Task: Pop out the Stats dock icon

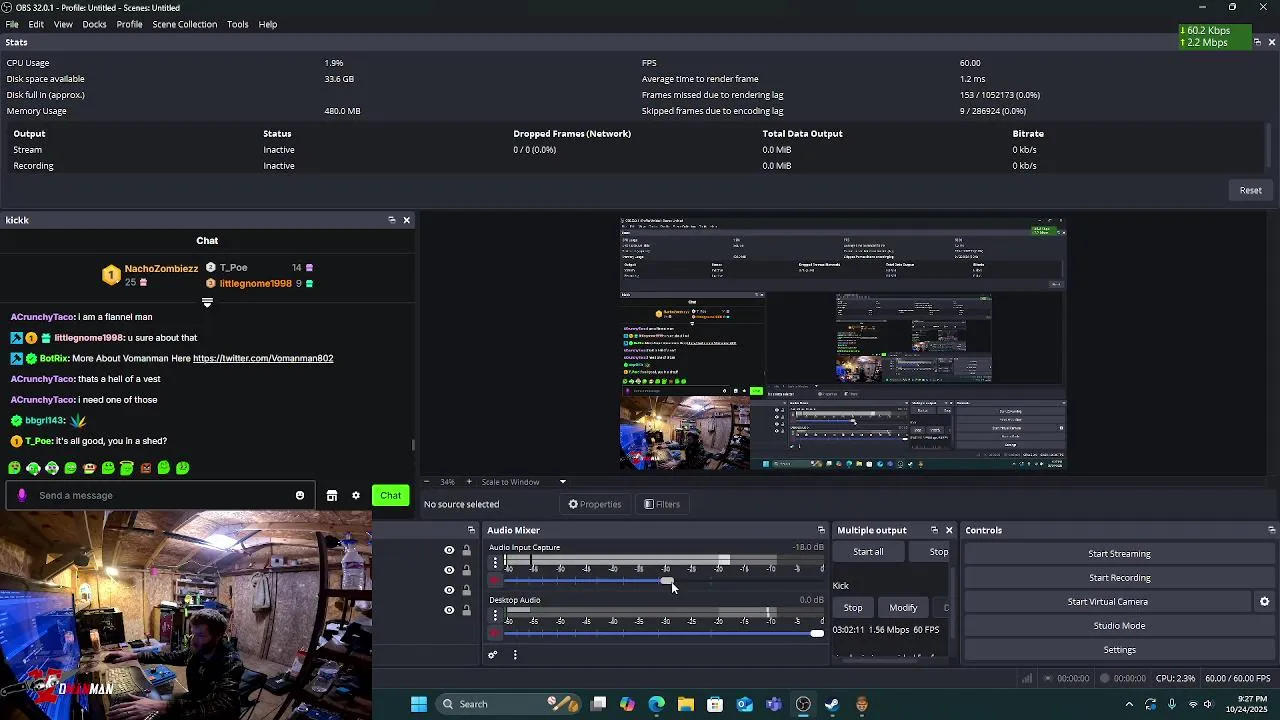Action: [x=1257, y=42]
